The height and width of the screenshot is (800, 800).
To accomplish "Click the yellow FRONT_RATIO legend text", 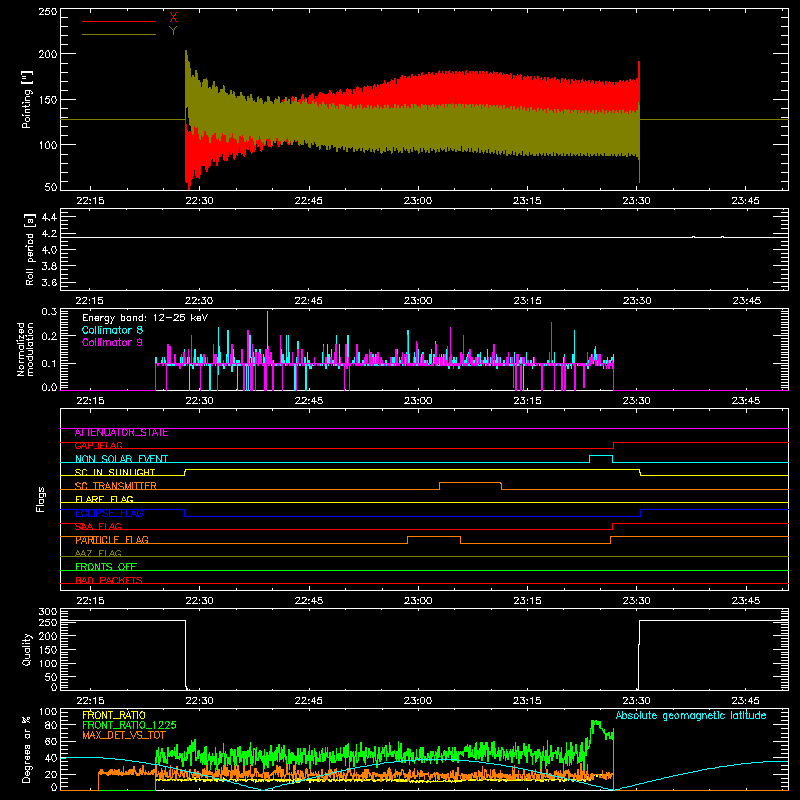I will click(114, 715).
